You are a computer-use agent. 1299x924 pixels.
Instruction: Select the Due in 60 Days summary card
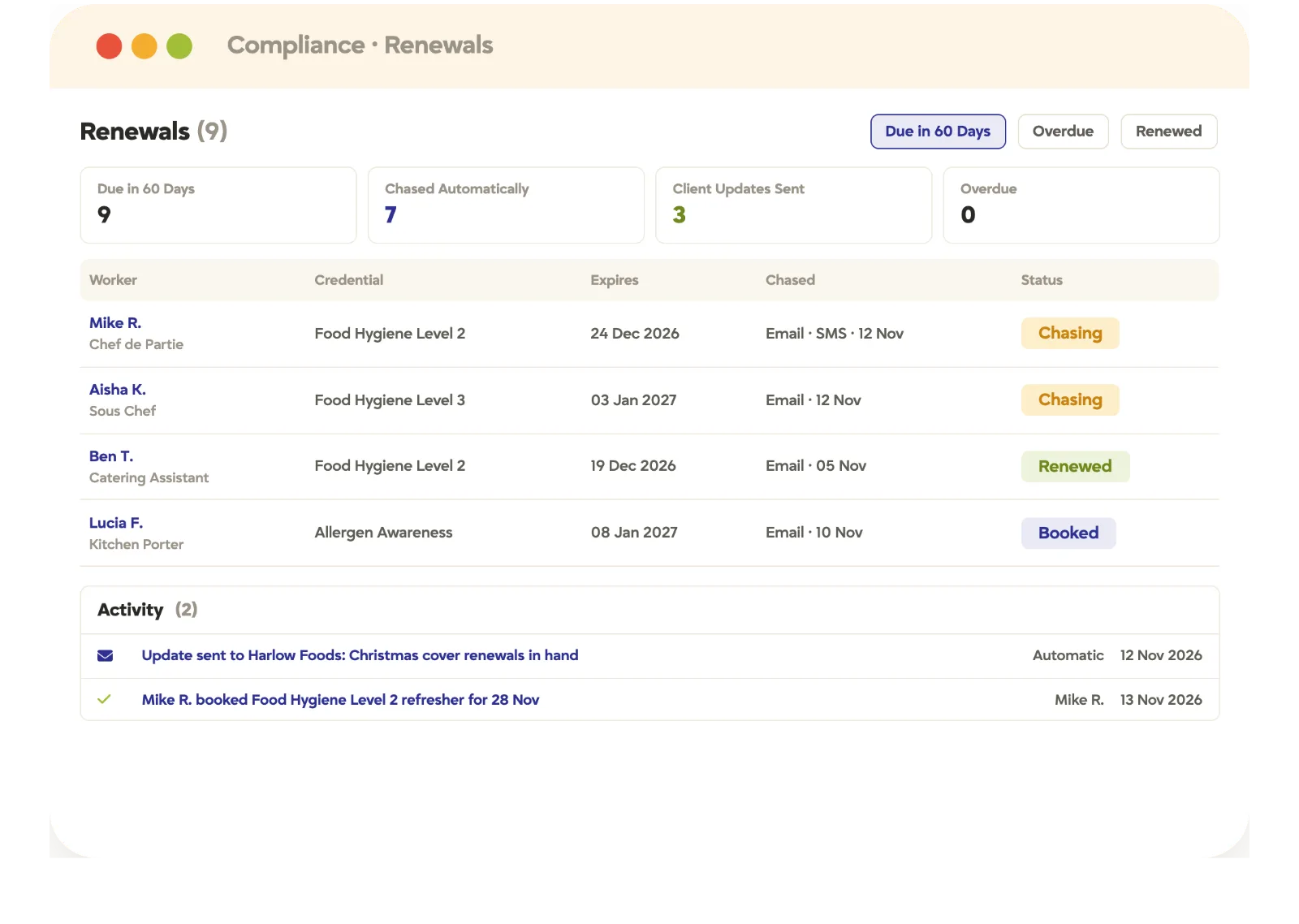click(x=218, y=205)
